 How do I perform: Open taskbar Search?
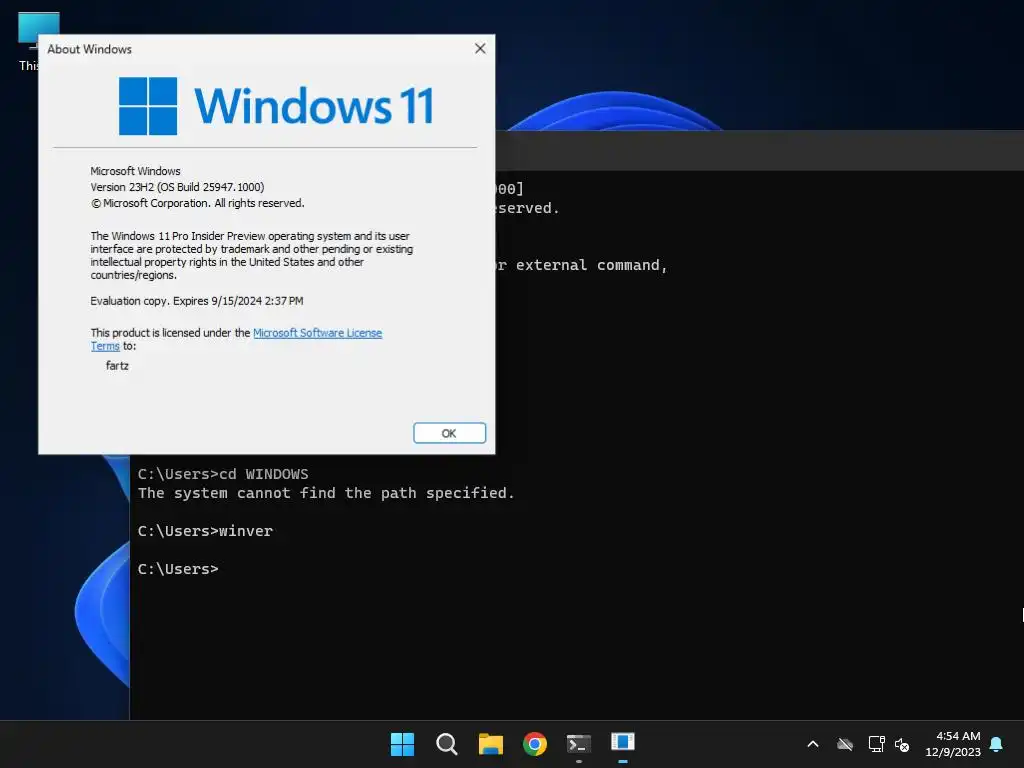pos(447,744)
